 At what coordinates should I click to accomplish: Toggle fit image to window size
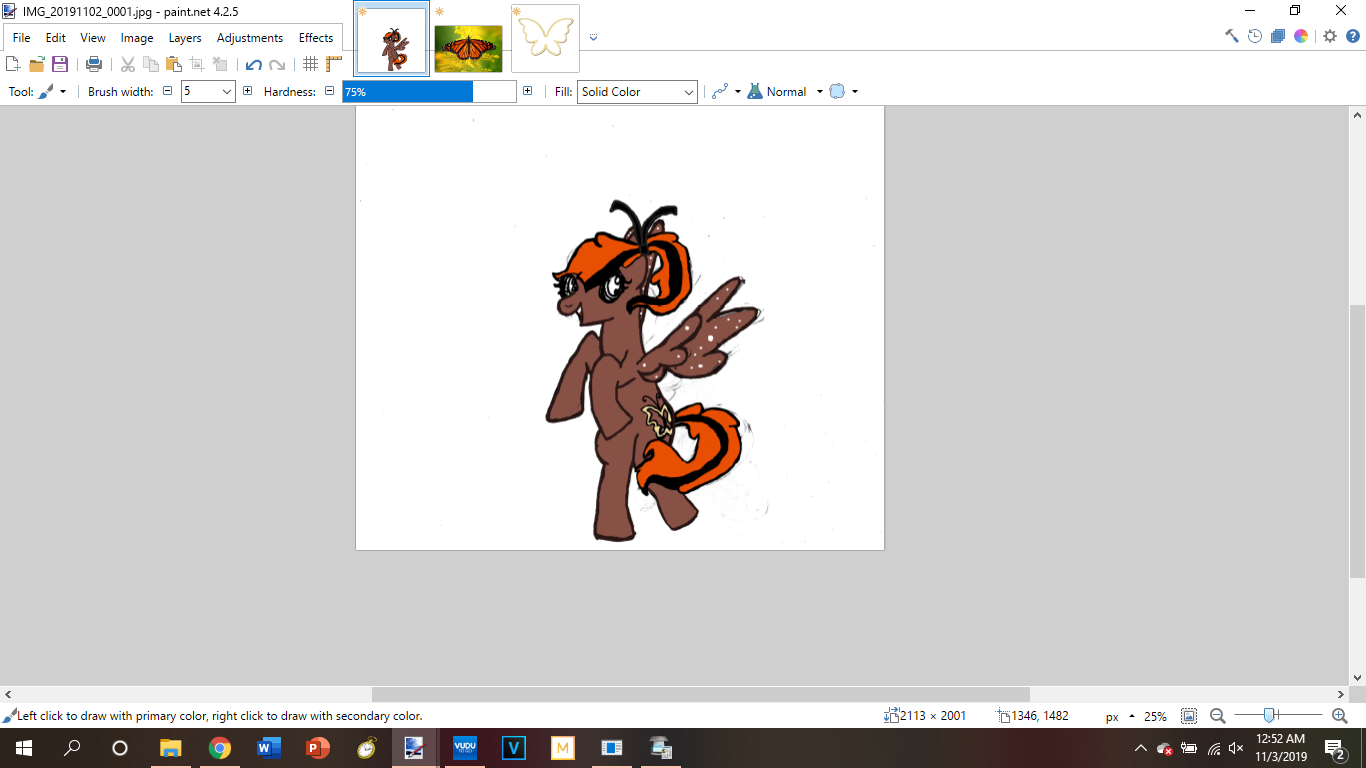pyautogui.click(x=1189, y=716)
